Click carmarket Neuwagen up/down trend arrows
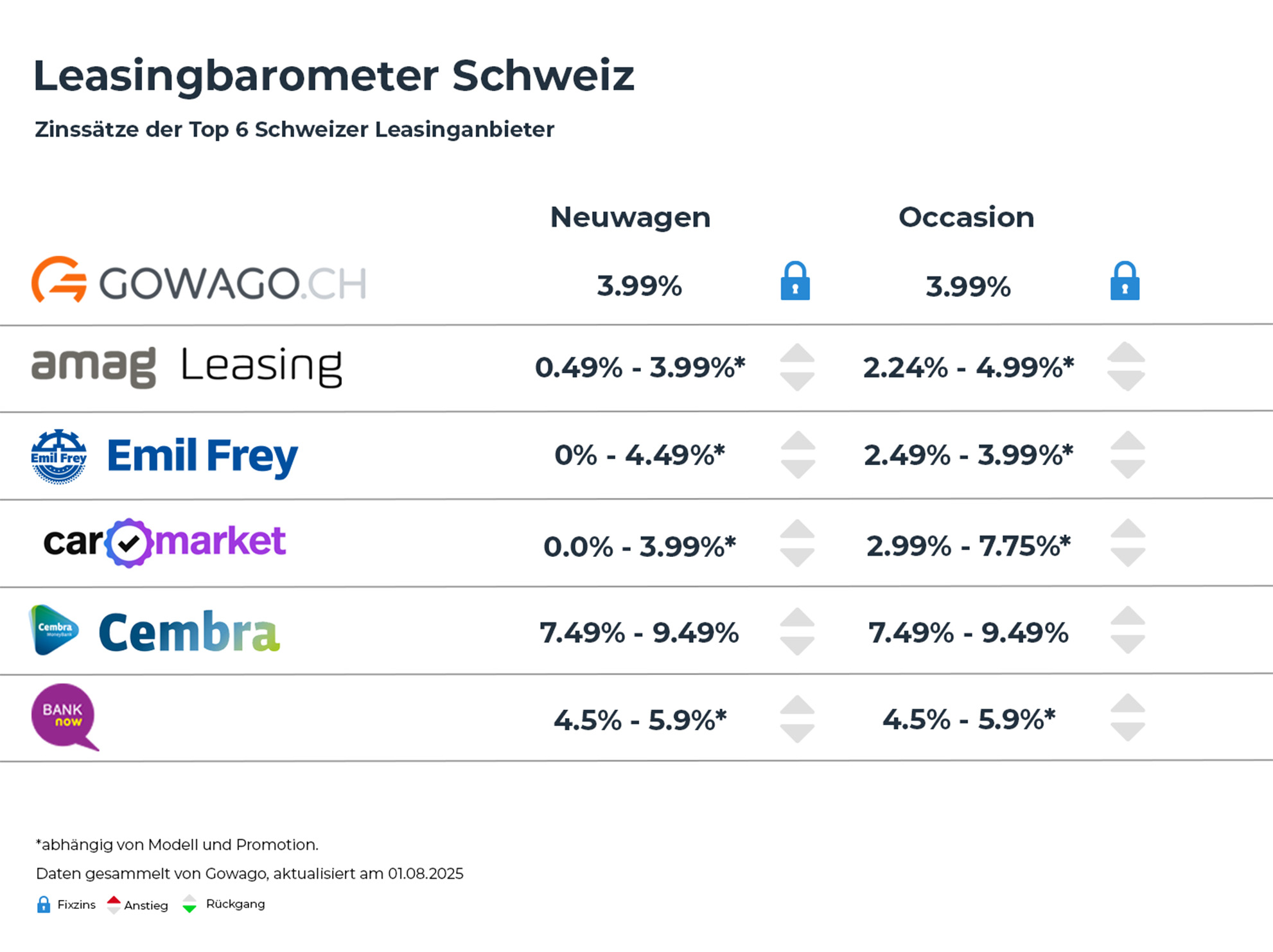This screenshot has height=952, width=1273. pos(797,543)
